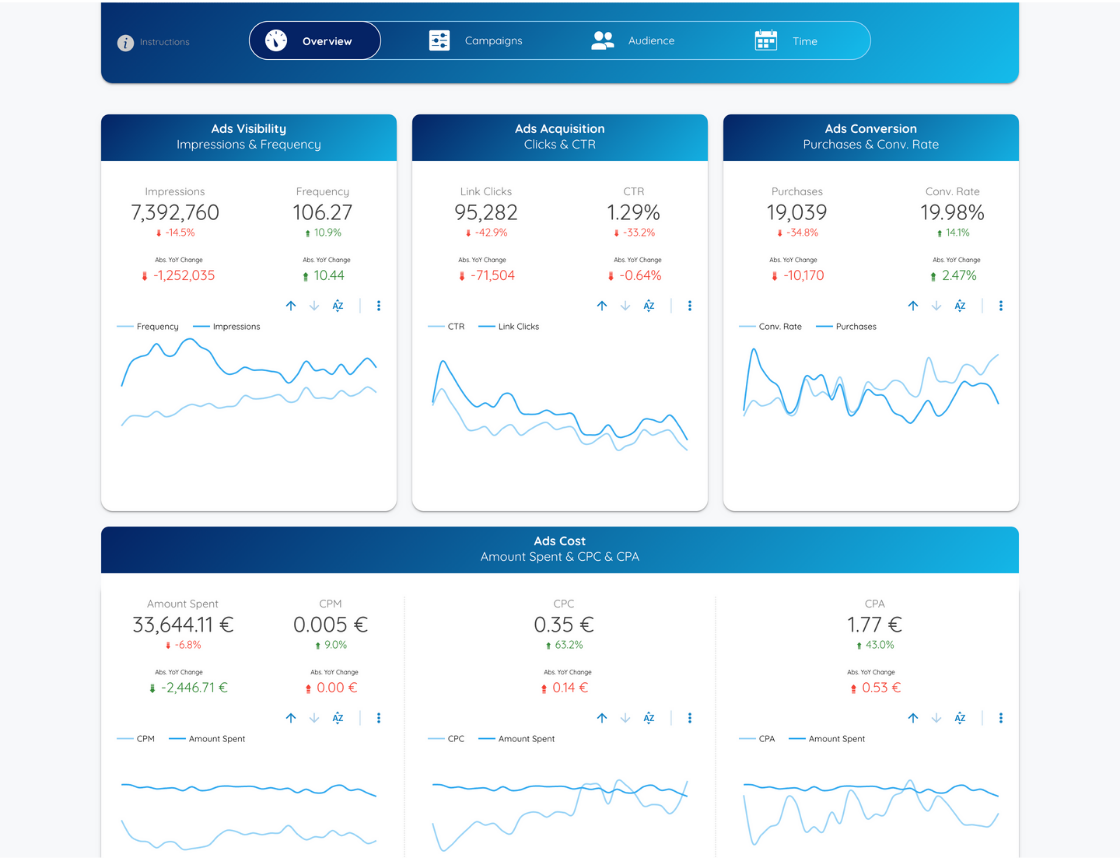Click the Purchases value 19,039
The width and height of the screenshot is (1120, 860).
(x=797, y=212)
